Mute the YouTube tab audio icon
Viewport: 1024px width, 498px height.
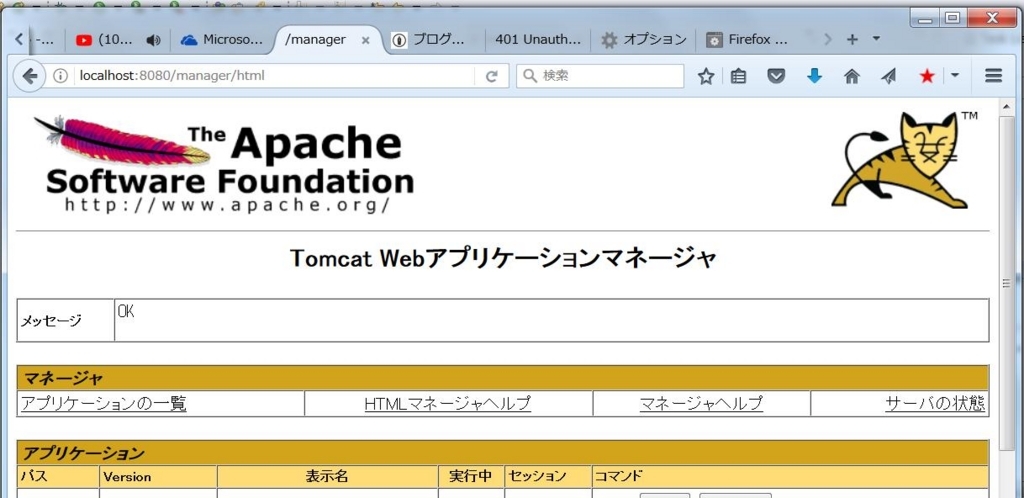(153, 40)
